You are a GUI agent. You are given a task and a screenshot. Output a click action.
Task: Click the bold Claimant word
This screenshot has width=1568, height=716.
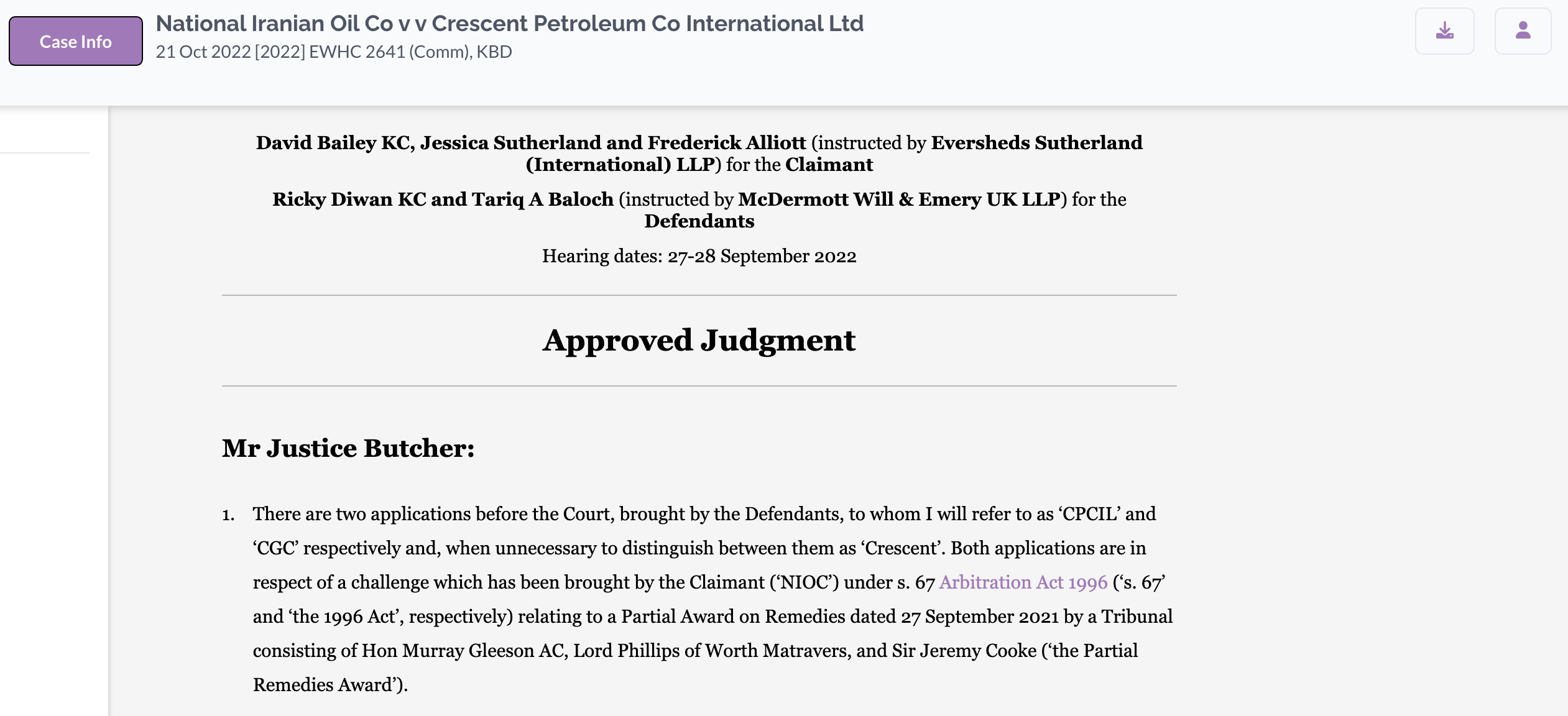point(829,165)
